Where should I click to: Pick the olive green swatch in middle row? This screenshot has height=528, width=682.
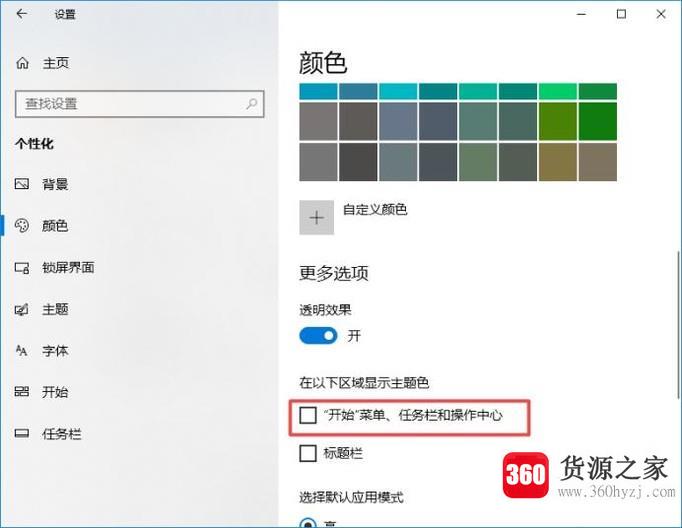[x=558, y=121]
